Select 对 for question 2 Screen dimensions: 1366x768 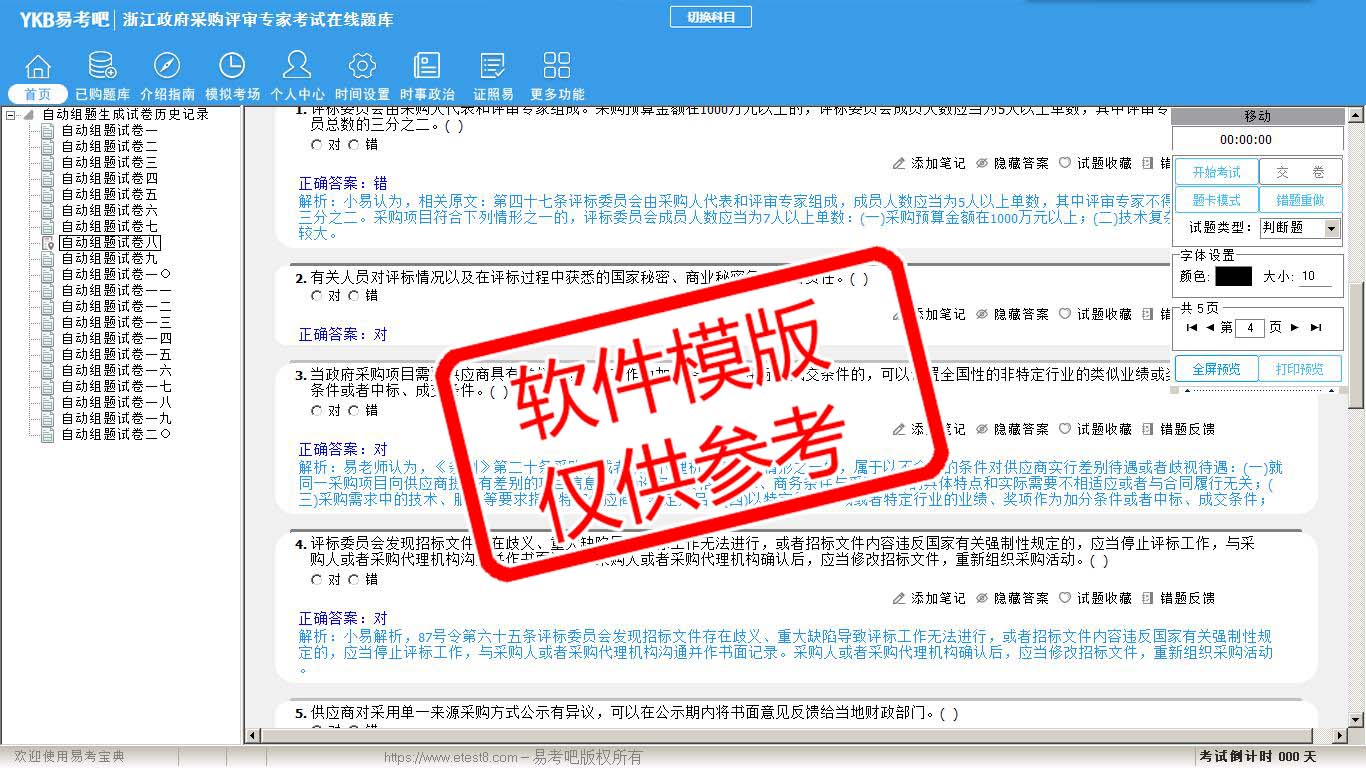317,296
